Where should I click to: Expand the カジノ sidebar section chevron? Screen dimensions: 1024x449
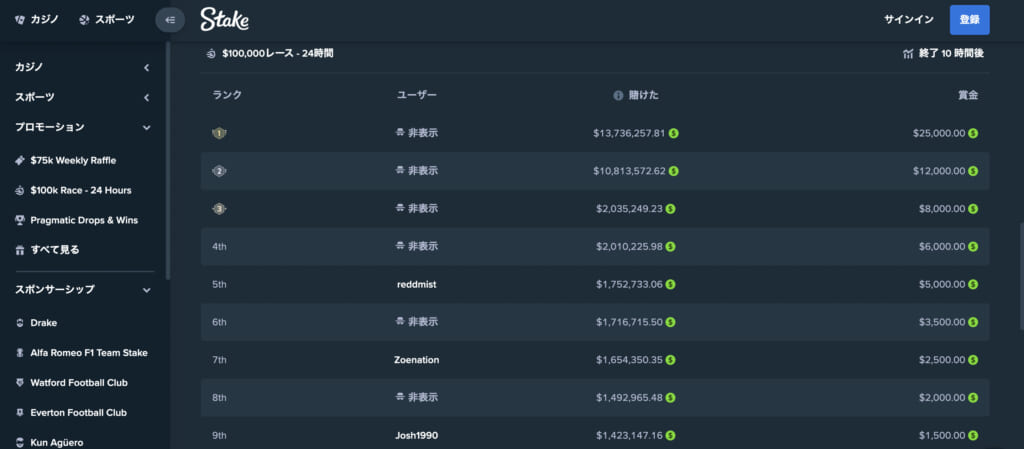click(x=147, y=67)
